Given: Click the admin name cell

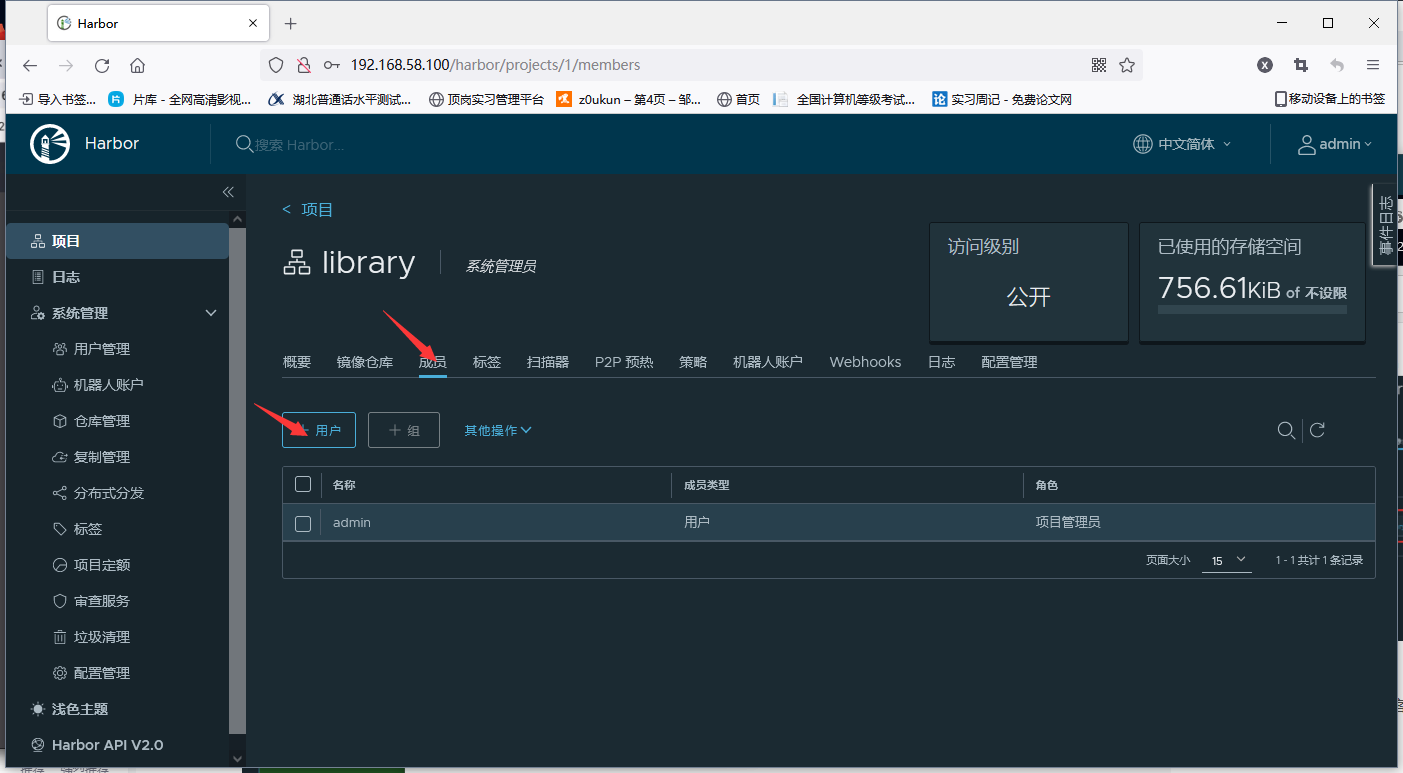Looking at the screenshot, I should coord(352,522).
